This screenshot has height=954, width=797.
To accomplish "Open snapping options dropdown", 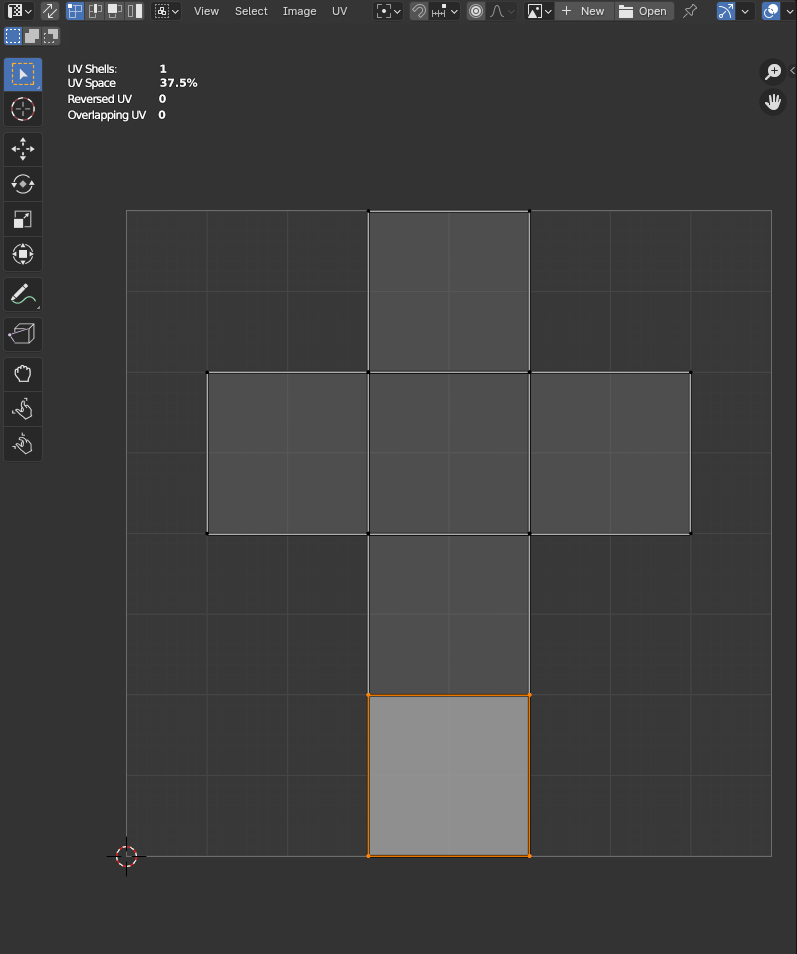I will pyautogui.click(x=444, y=11).
